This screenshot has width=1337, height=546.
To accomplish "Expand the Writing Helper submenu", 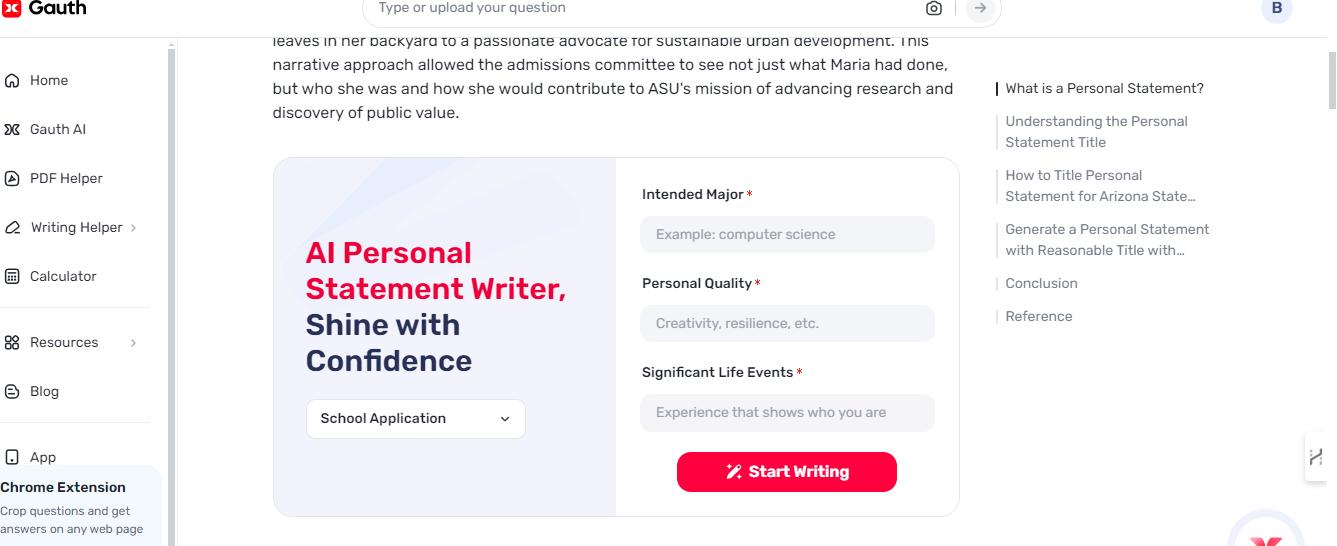I will [x=133, y=228].
